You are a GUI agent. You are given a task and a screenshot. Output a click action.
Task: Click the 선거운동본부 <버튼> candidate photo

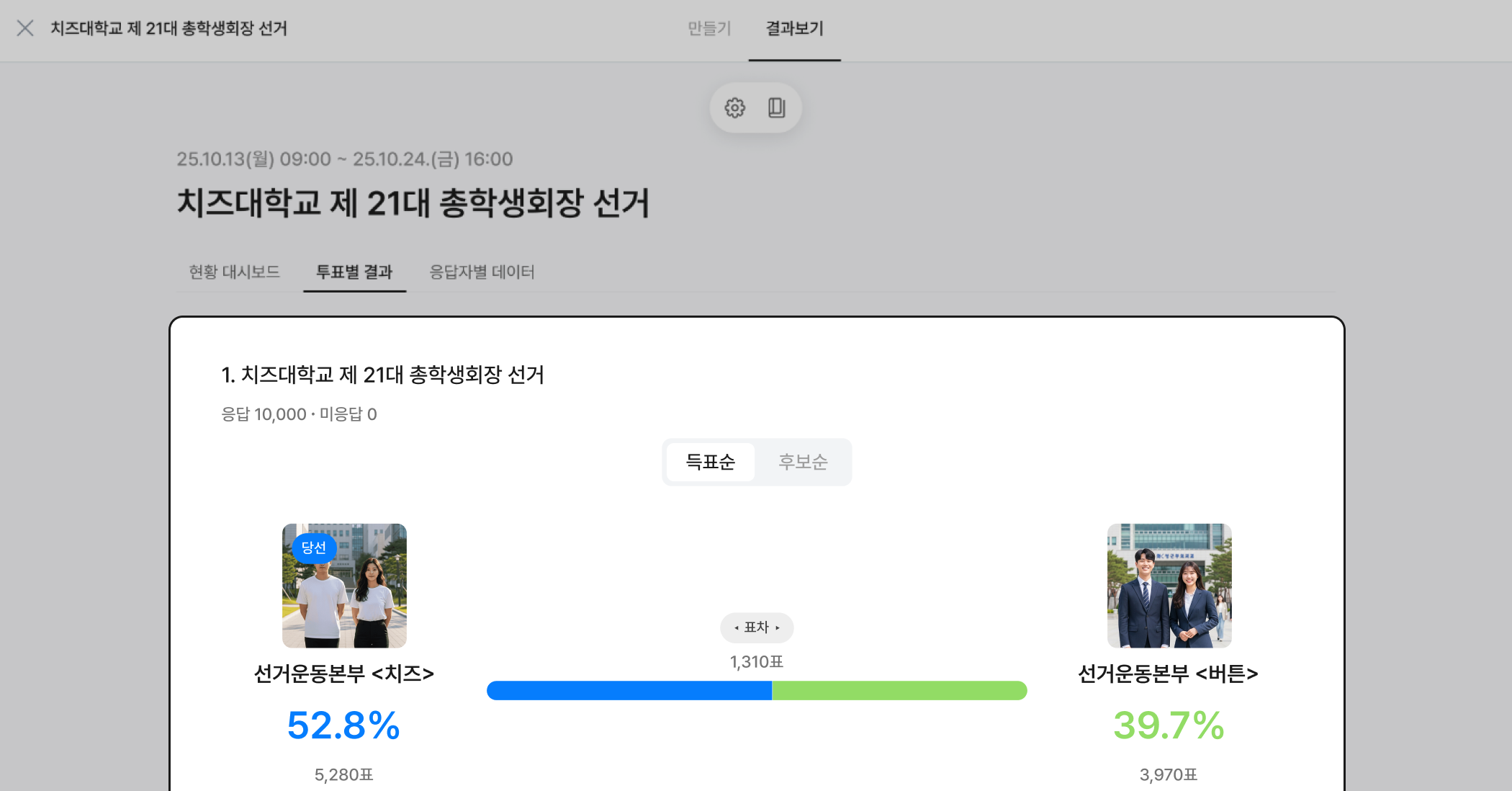1169,586
